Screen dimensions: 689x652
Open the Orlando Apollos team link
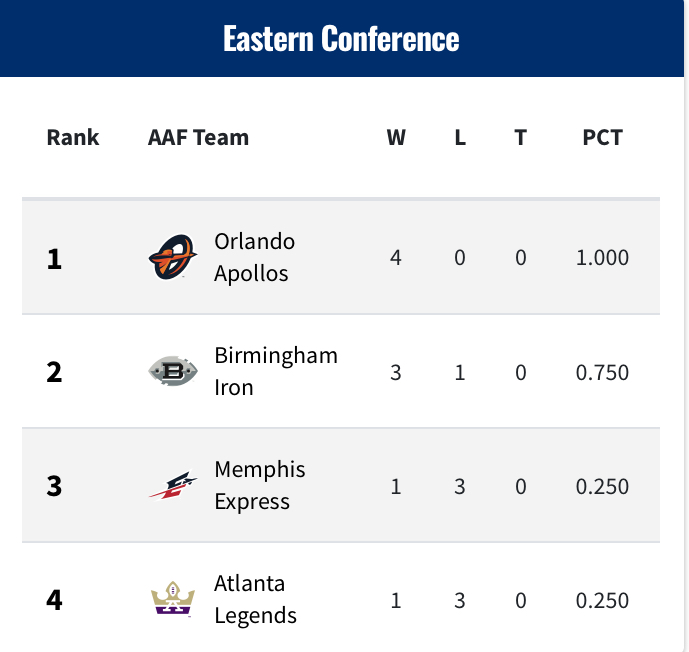(x=254, y=257)
